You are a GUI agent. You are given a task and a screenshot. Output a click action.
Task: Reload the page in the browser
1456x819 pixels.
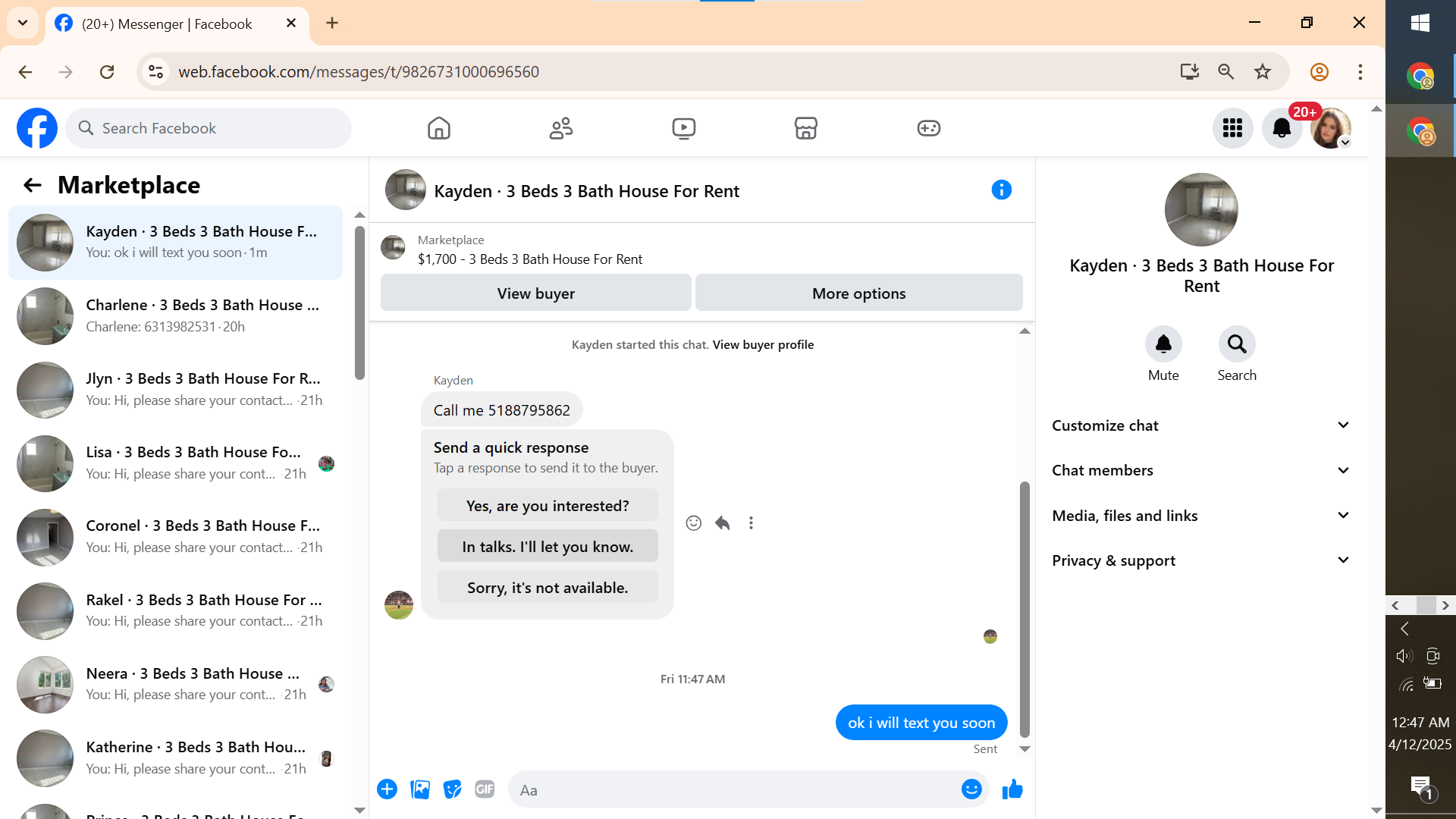point(107,72)
